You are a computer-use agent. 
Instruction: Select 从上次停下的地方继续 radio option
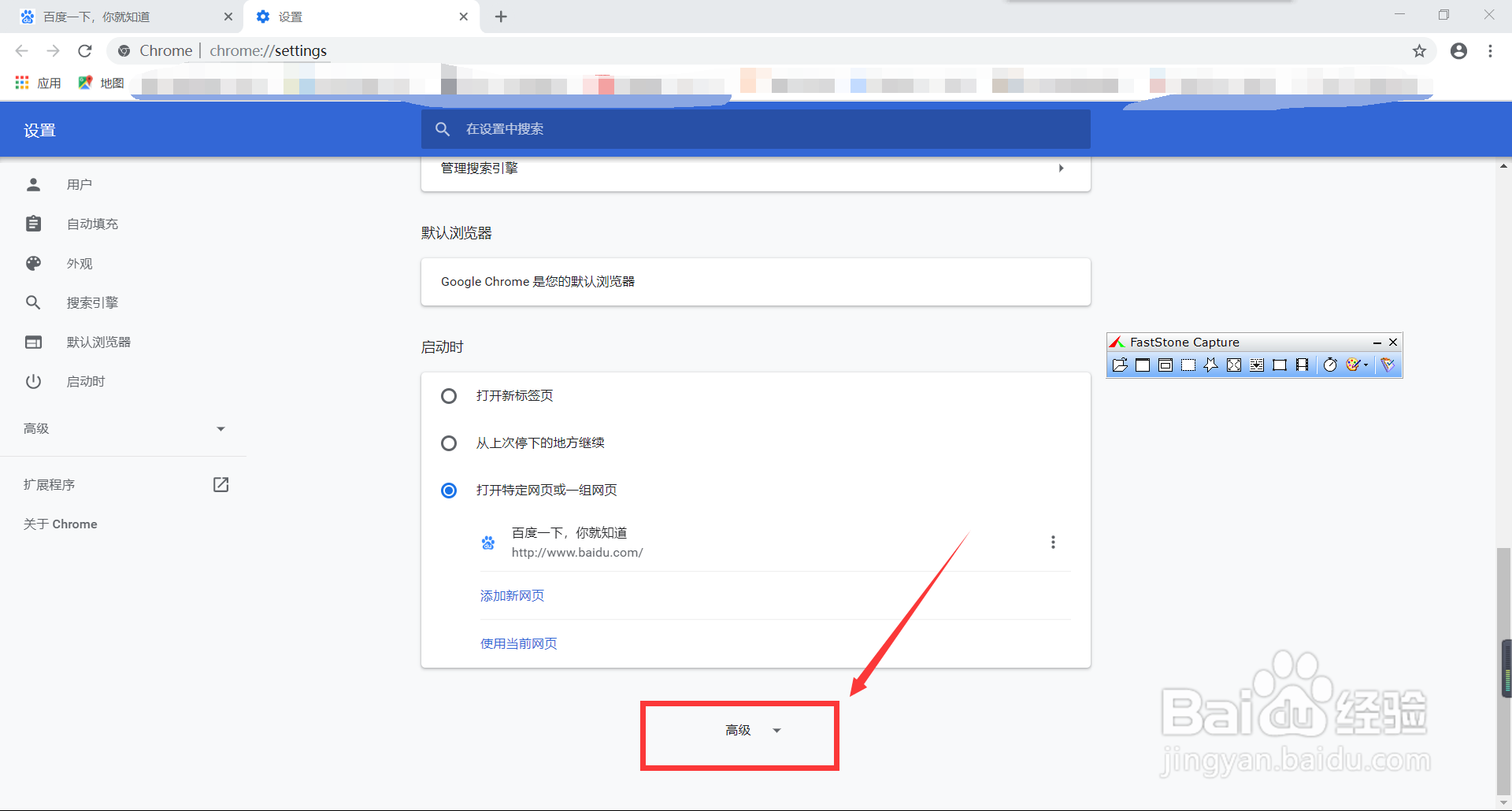tap(449, 443)
